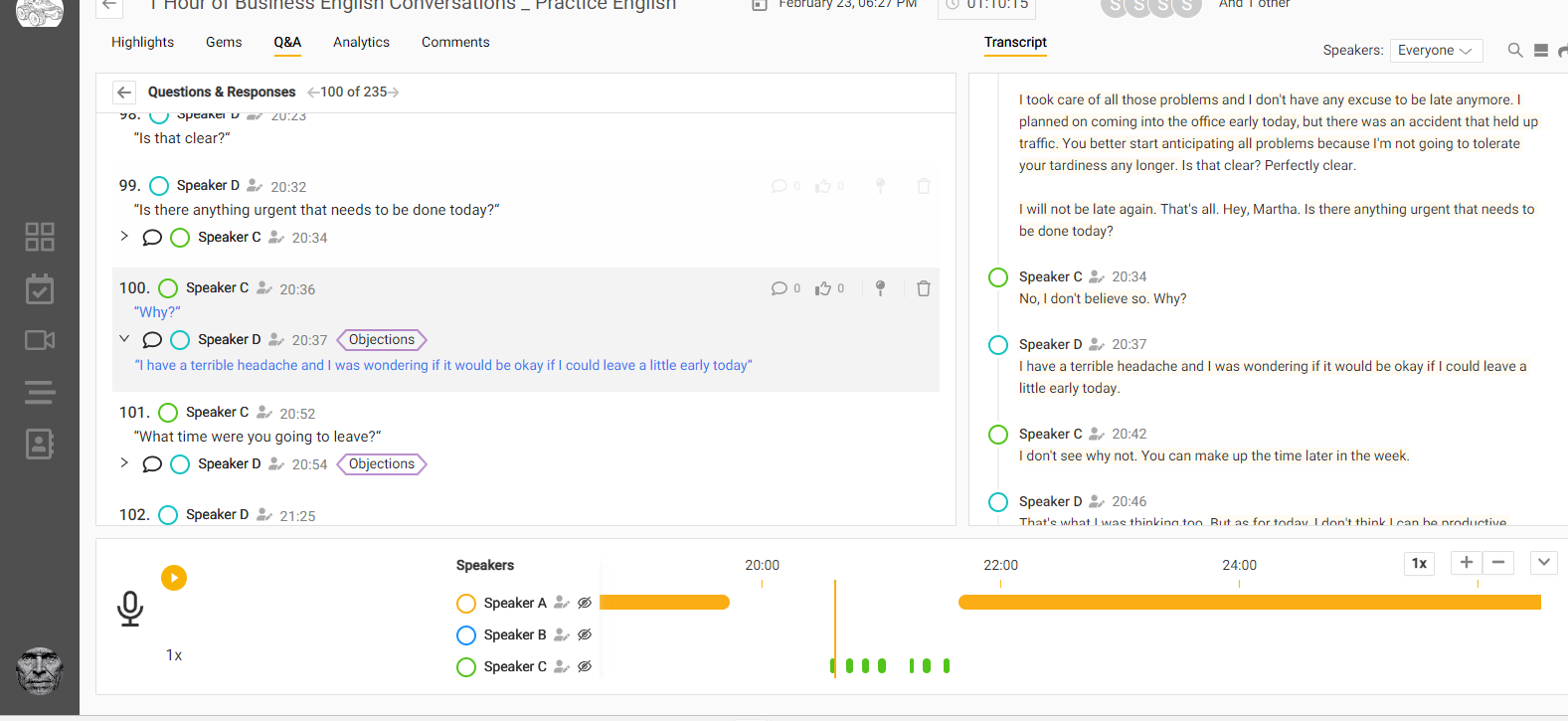Open the list lines icon in sidebar
This screenshot has width=1568, height=721.
click(40, 393)
